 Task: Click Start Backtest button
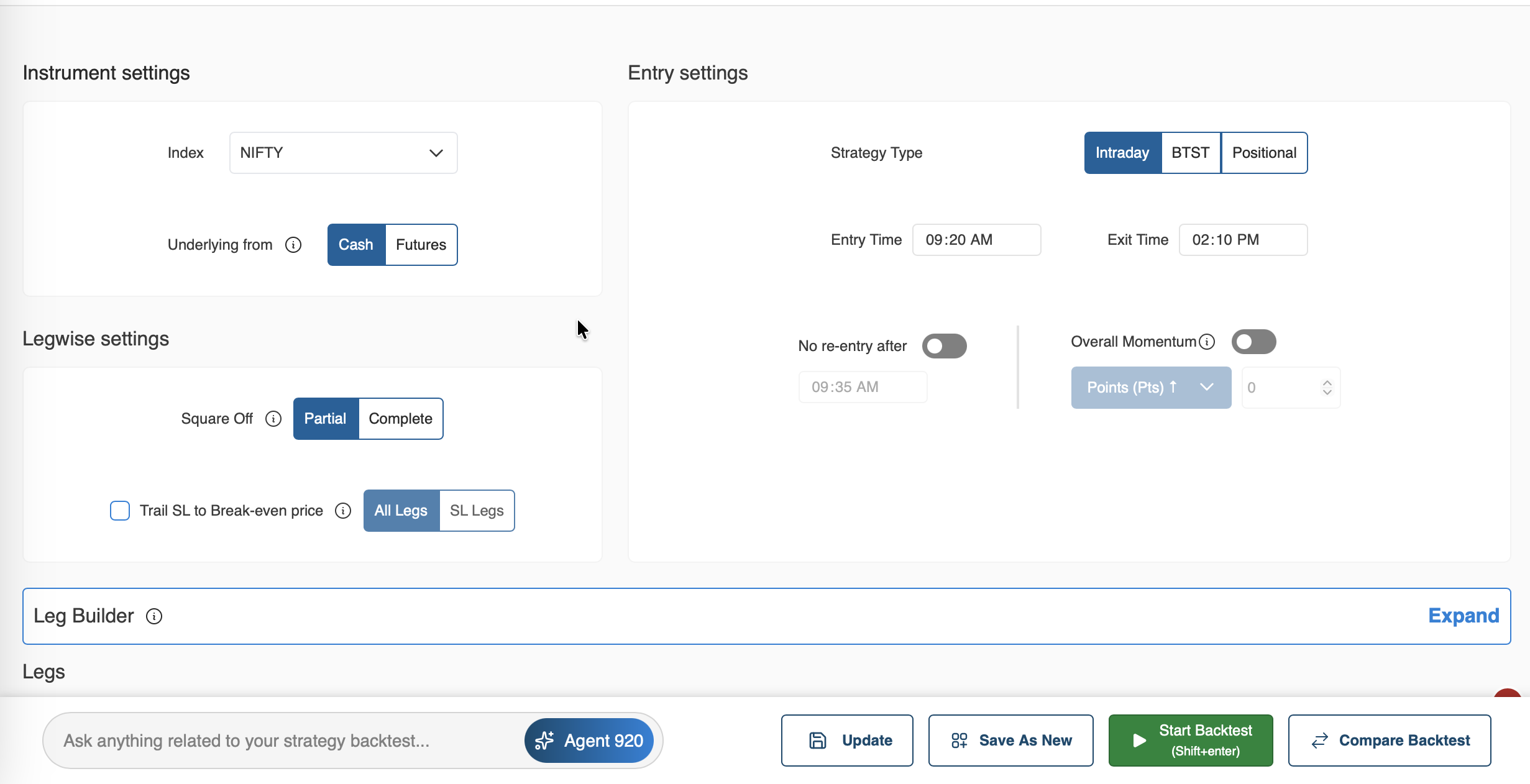(x=1191, y=741)
